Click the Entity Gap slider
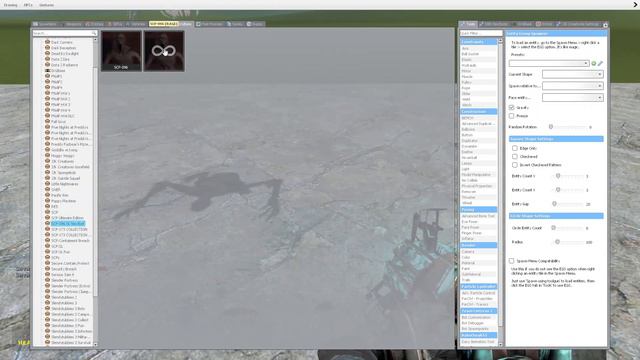The image size is (640, 360). pyautogui.click(x=568, y=204)
